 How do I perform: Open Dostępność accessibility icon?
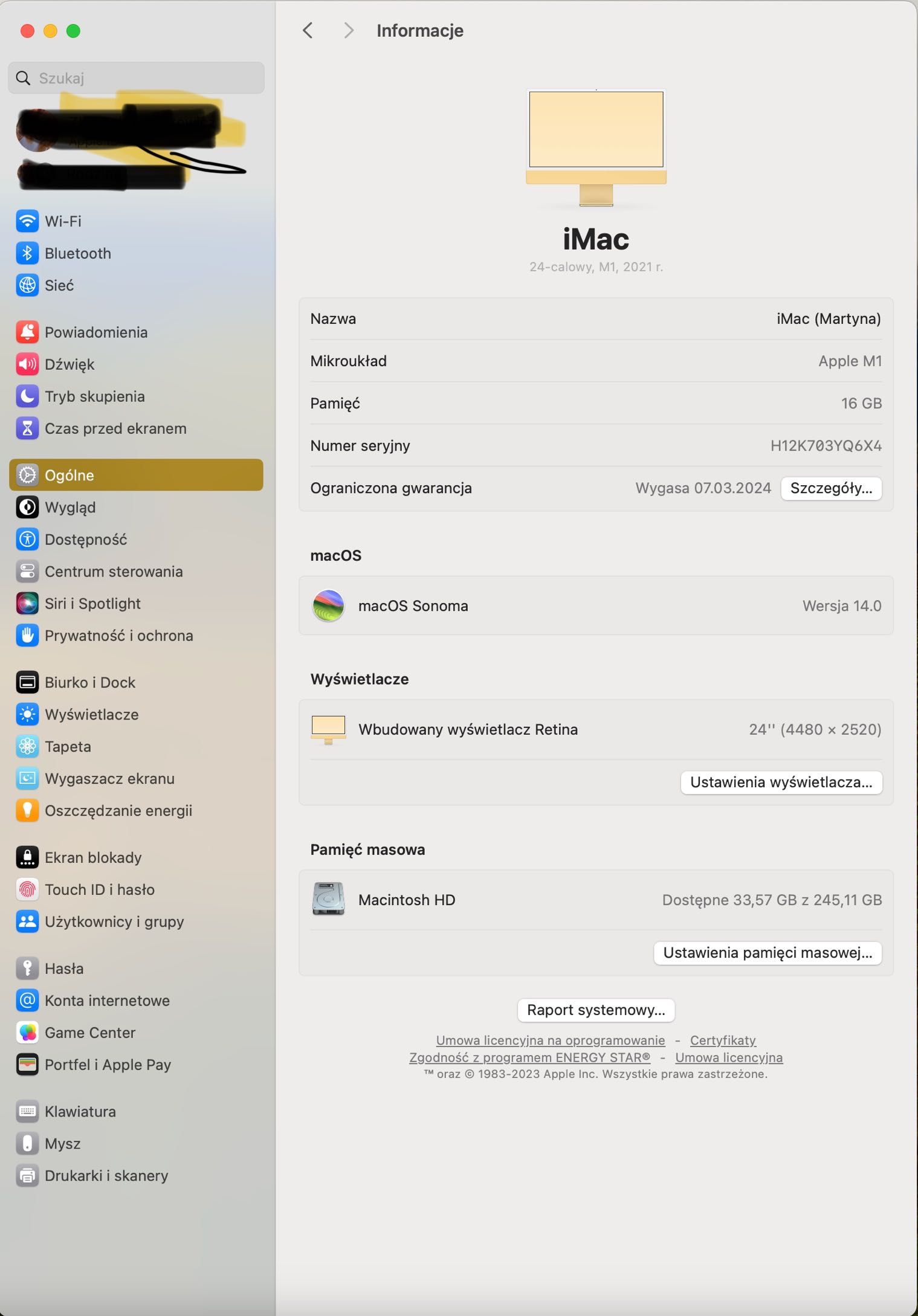(27, 540)
